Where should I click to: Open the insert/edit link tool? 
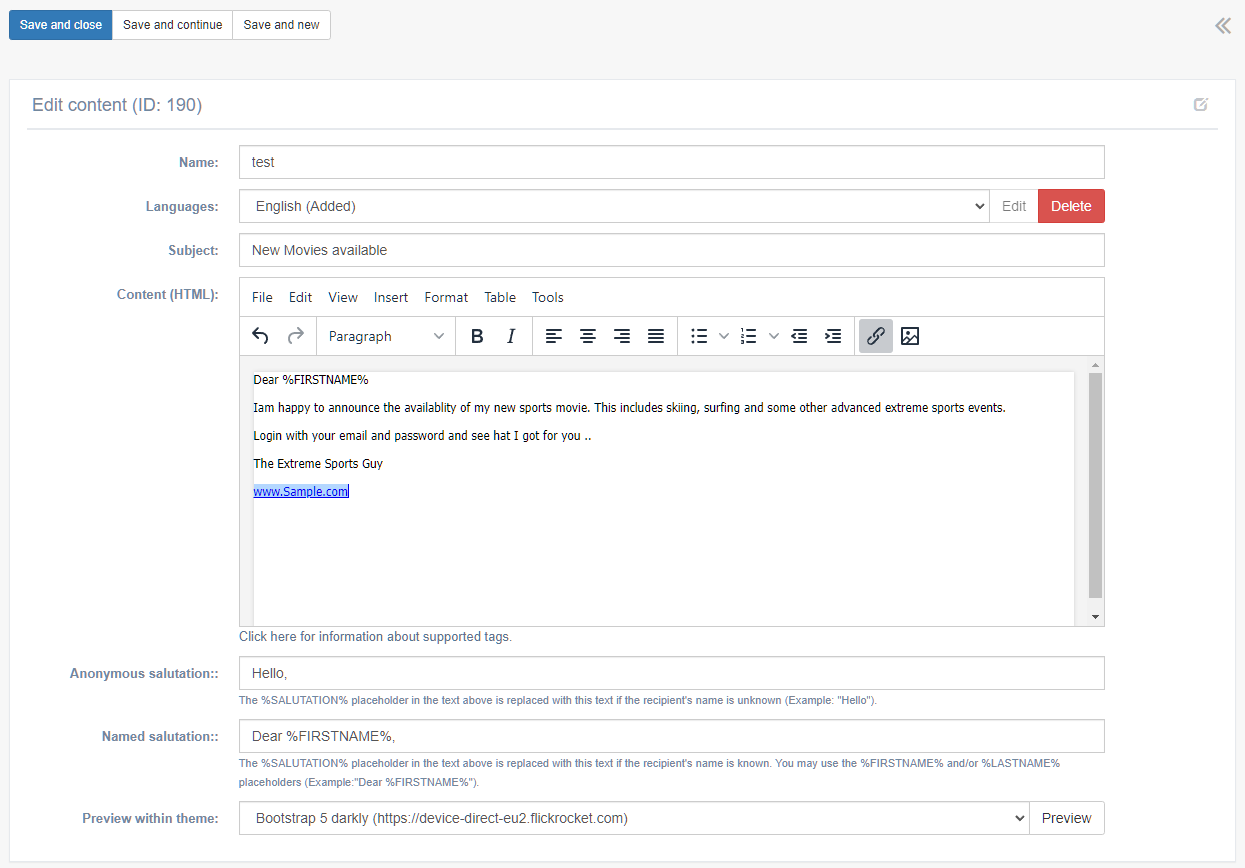click(875, 336)
